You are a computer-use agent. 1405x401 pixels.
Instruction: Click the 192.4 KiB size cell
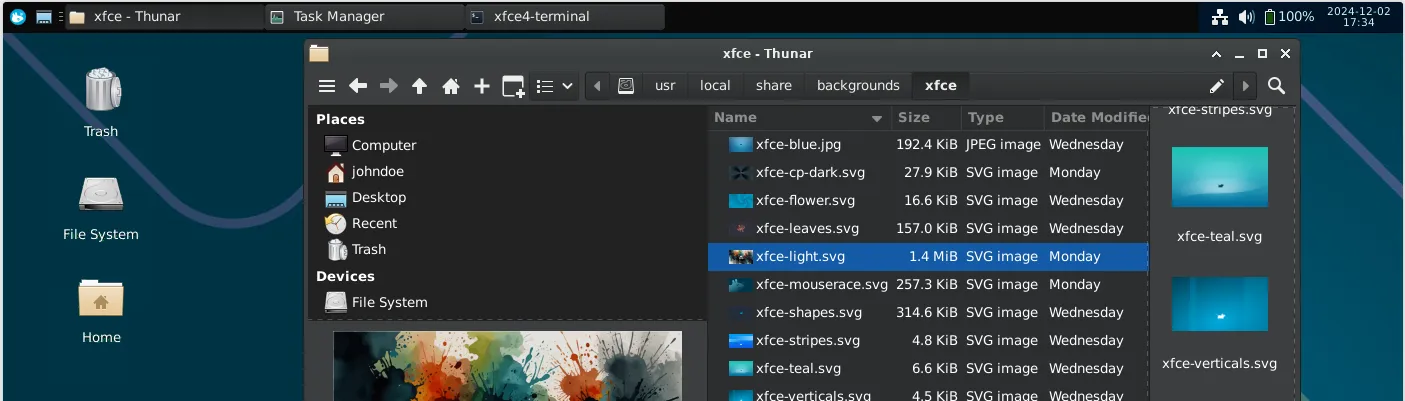point(926,144)
